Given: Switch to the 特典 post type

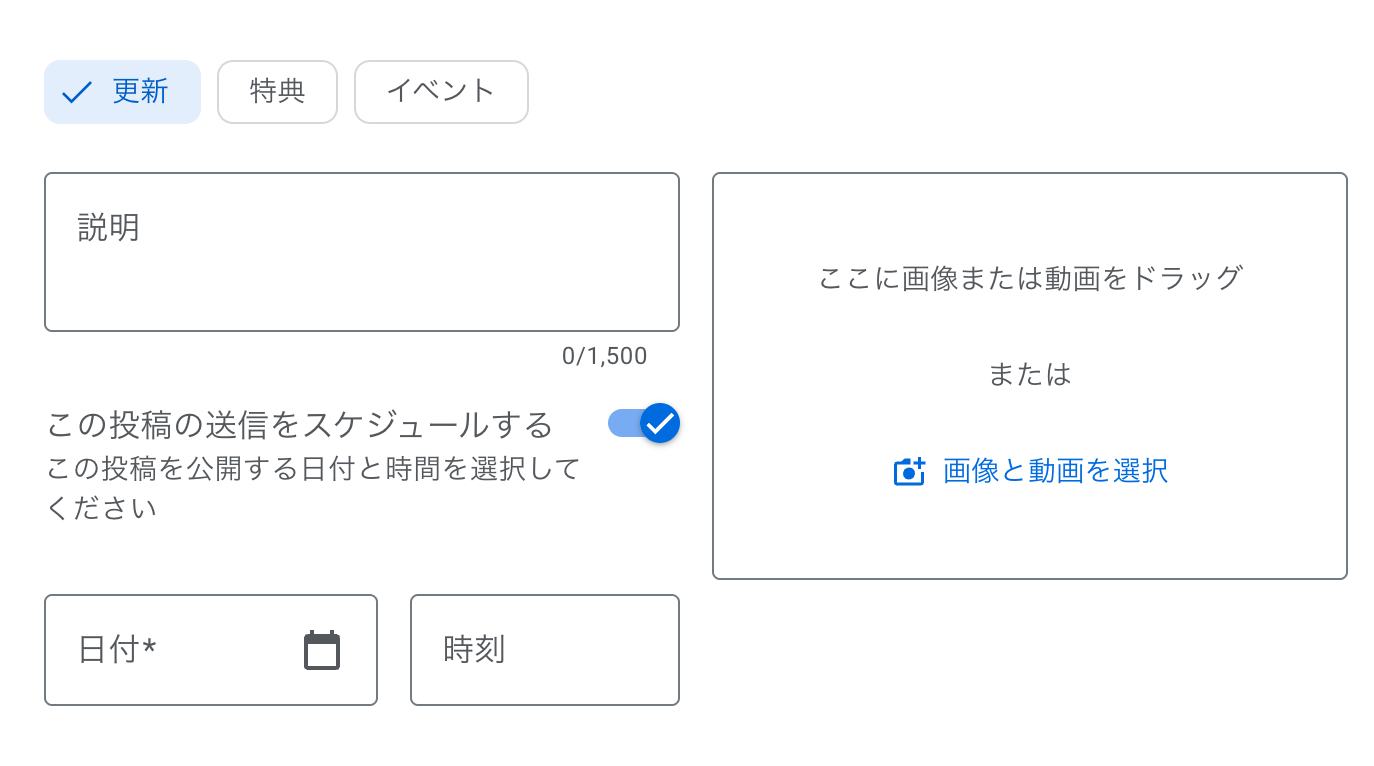Looking at the screenshot, I should pyautogui.click(x=277, y=92).
